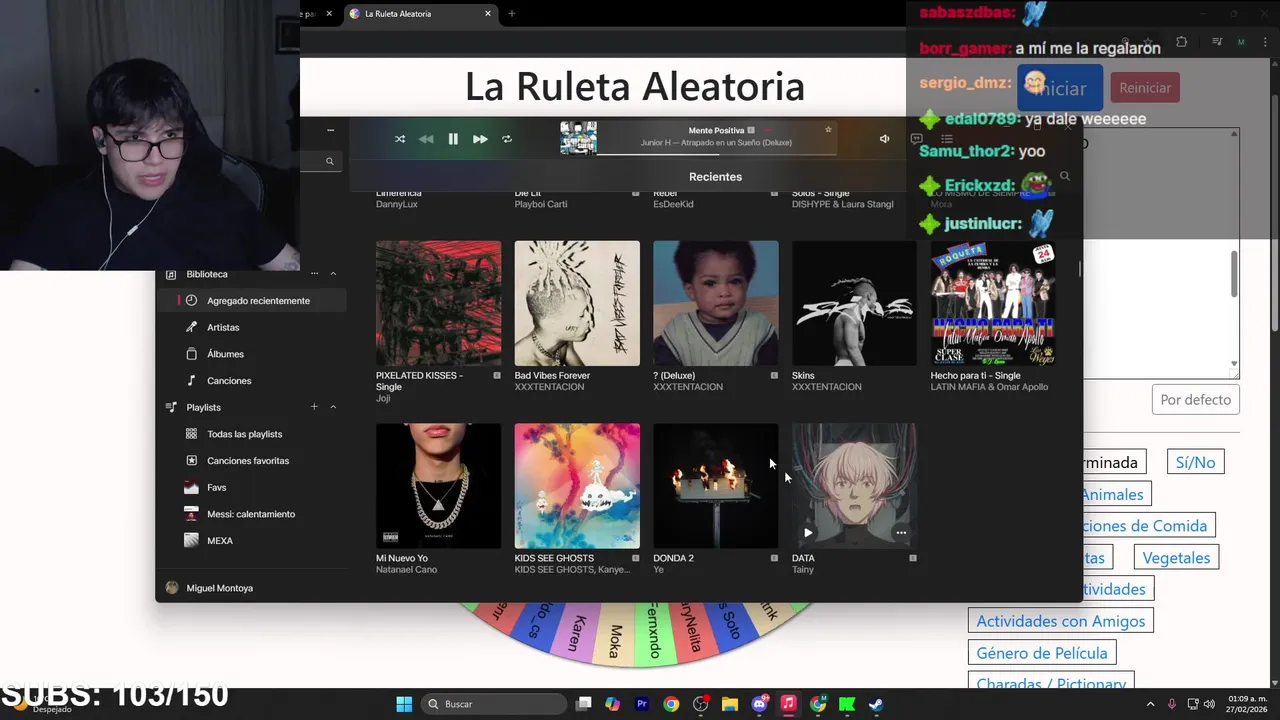Click artist Natanael Cano under Mi Nuevo Yo
The width and height of the screenshot is (1280, 720).
point(406,570)
